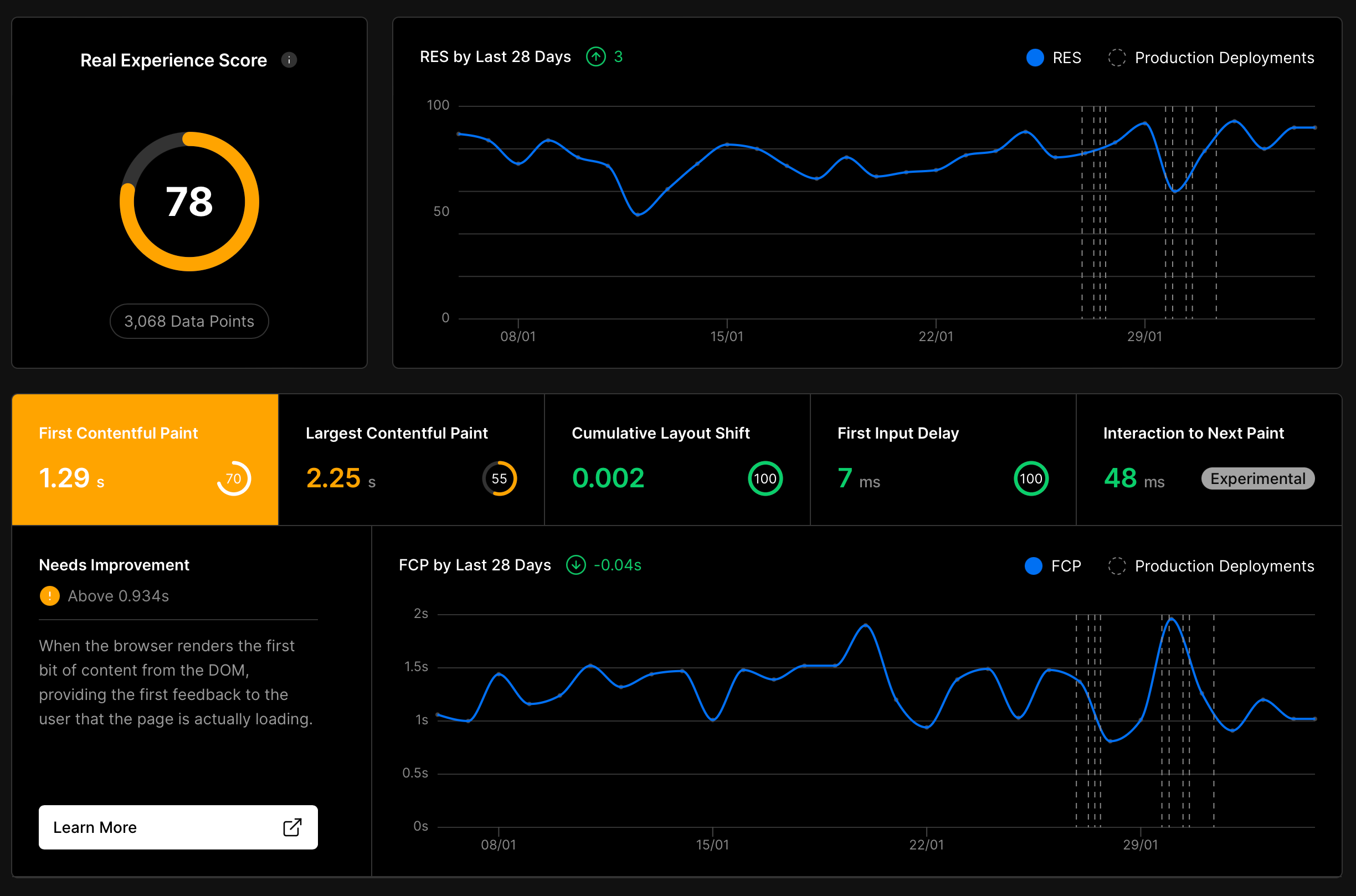
Task: Click the Real Experience Score info icon
Action: [289, 59]
